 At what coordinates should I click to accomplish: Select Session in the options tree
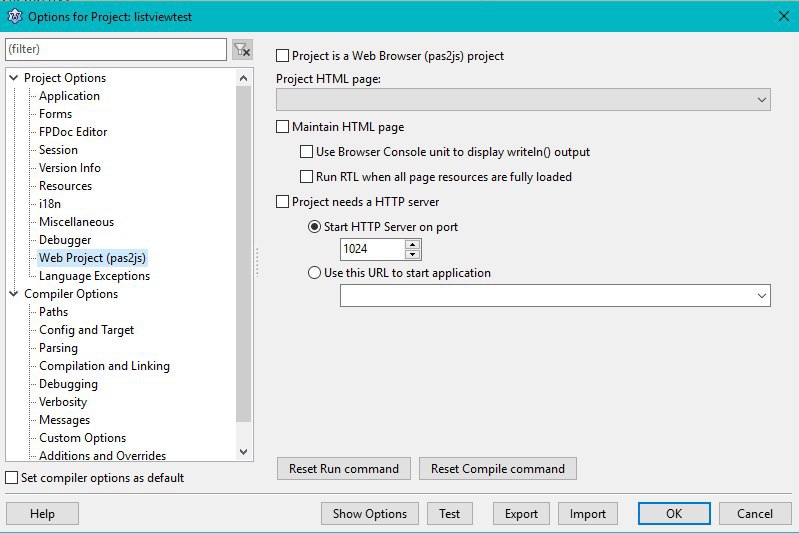coord(58,150)
